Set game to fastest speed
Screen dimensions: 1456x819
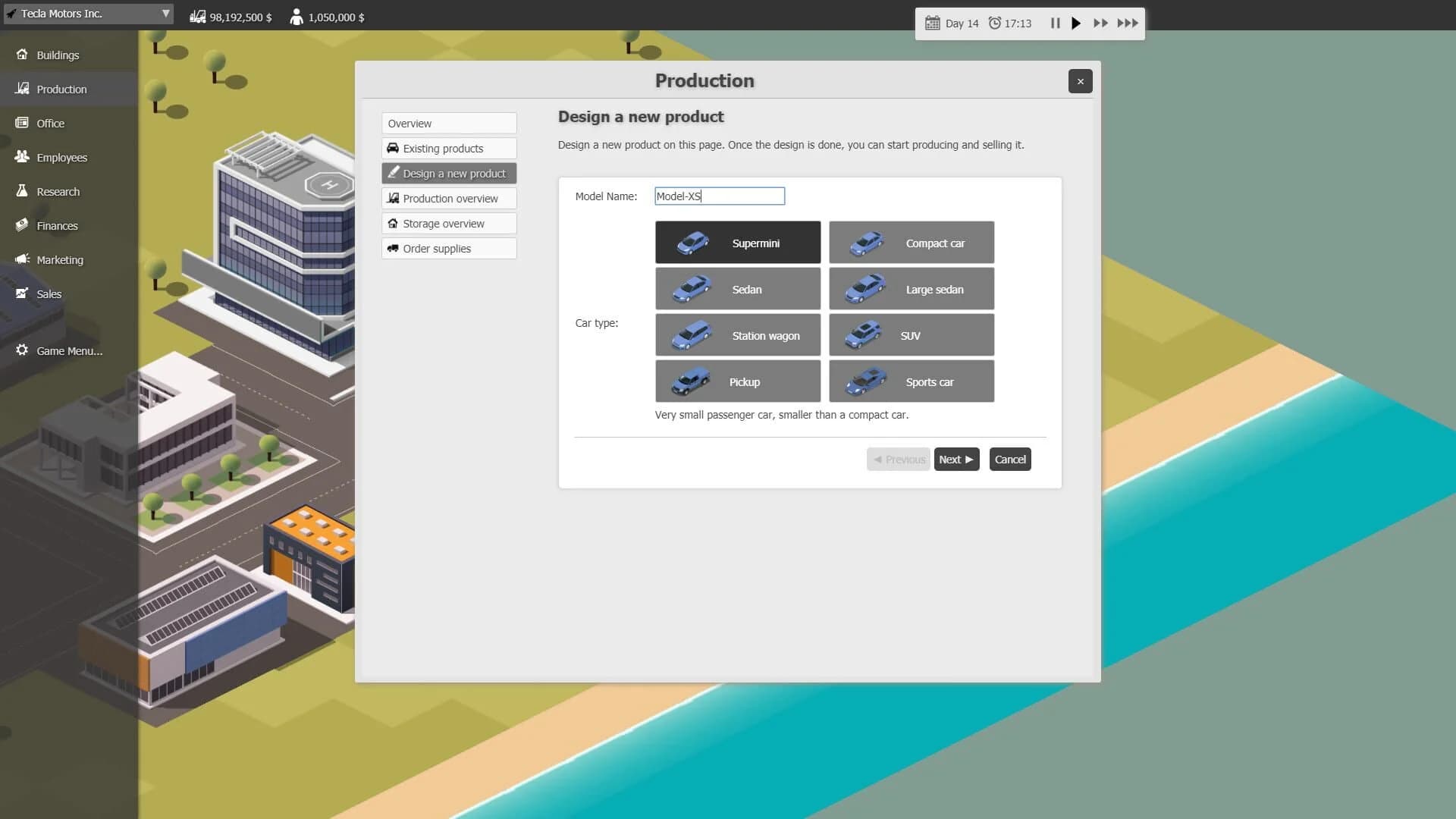pos(1128,24)
